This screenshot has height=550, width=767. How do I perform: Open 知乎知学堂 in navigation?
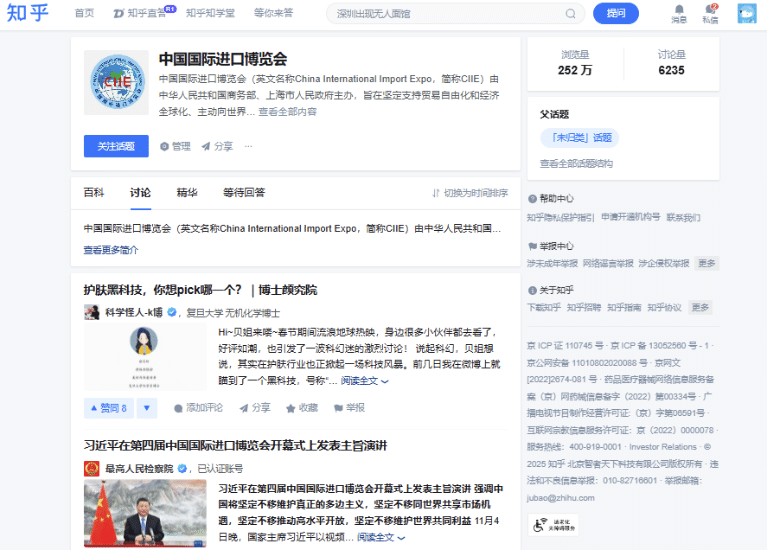click(210, 13)
